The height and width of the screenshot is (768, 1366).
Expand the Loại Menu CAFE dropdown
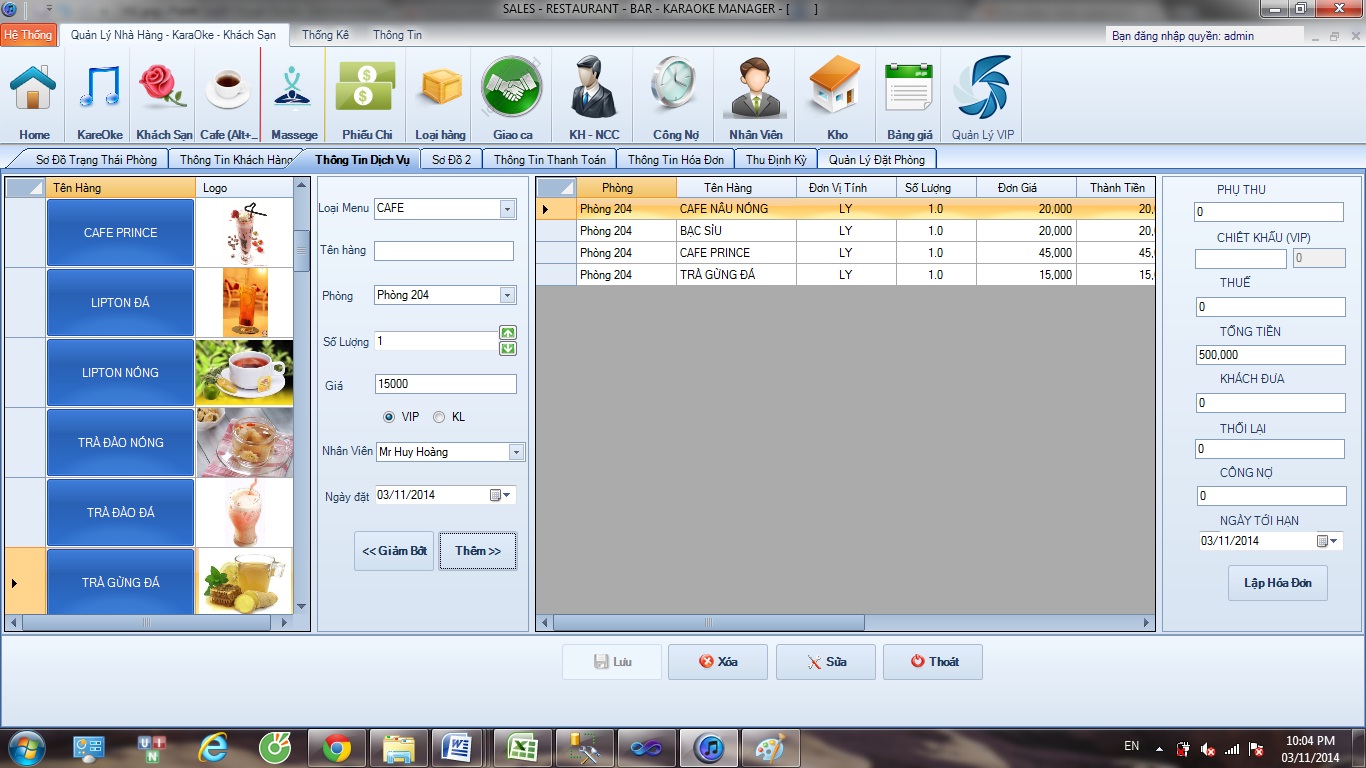(507, 209)
